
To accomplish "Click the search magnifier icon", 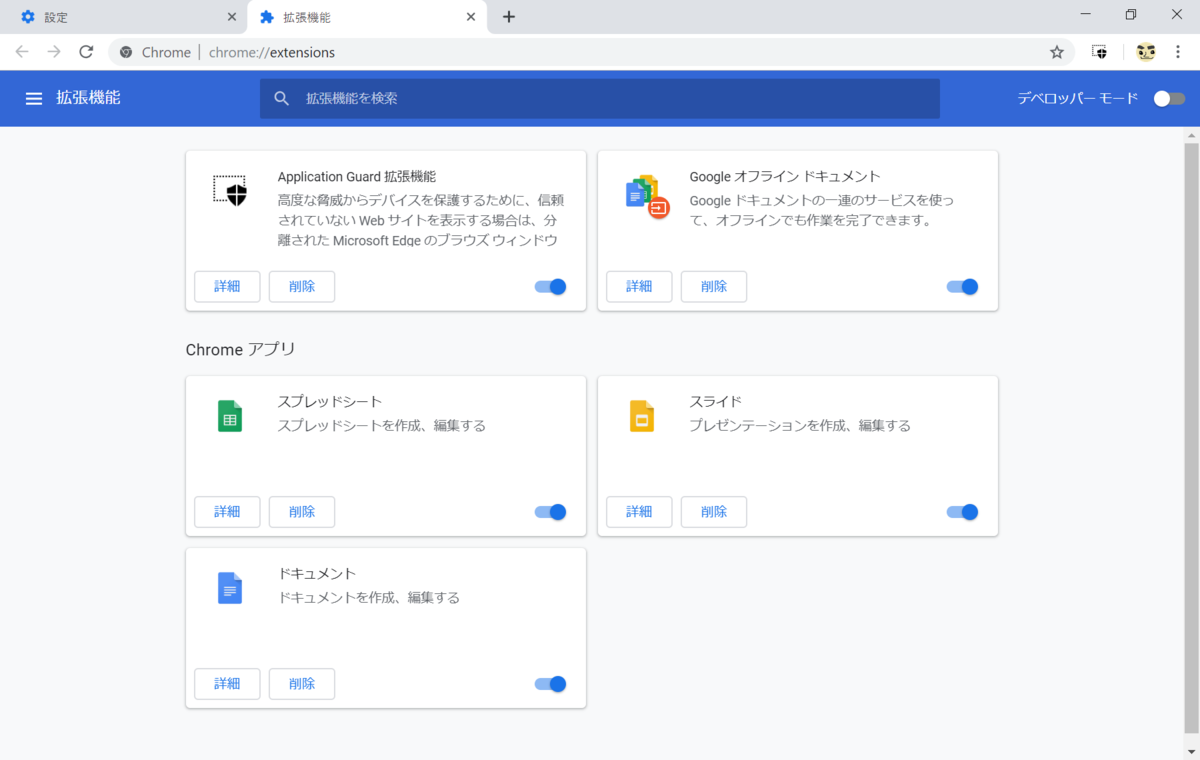I will (282, 98).
